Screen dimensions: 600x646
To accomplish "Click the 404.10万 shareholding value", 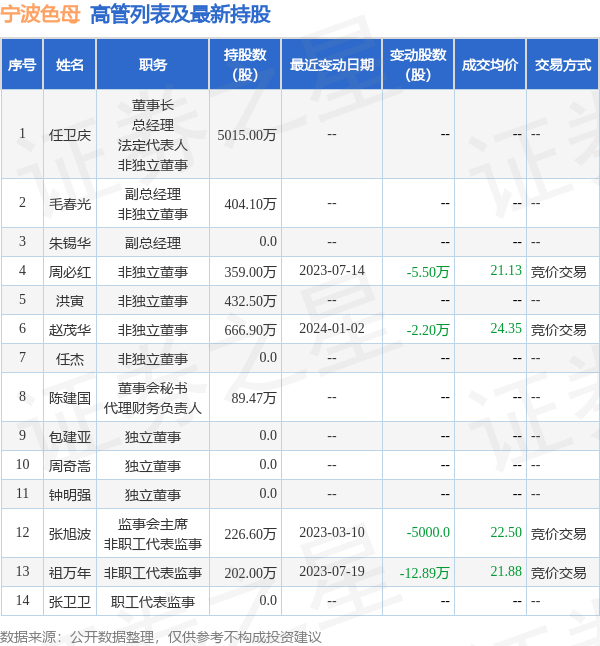I will pyautogui.click(x=251, y=204).
